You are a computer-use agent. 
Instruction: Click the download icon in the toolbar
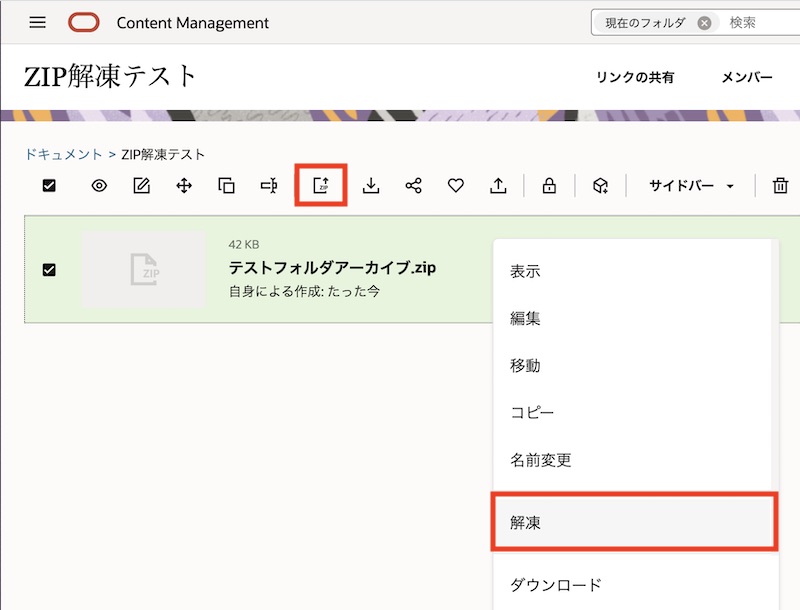[x=370, y=185]
